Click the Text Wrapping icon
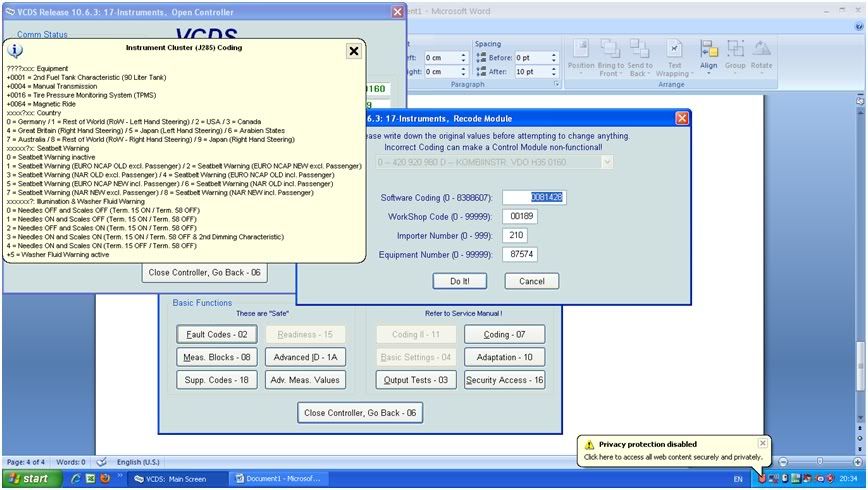The height and width of the screenshot is (490, 868). click(675, 56)
